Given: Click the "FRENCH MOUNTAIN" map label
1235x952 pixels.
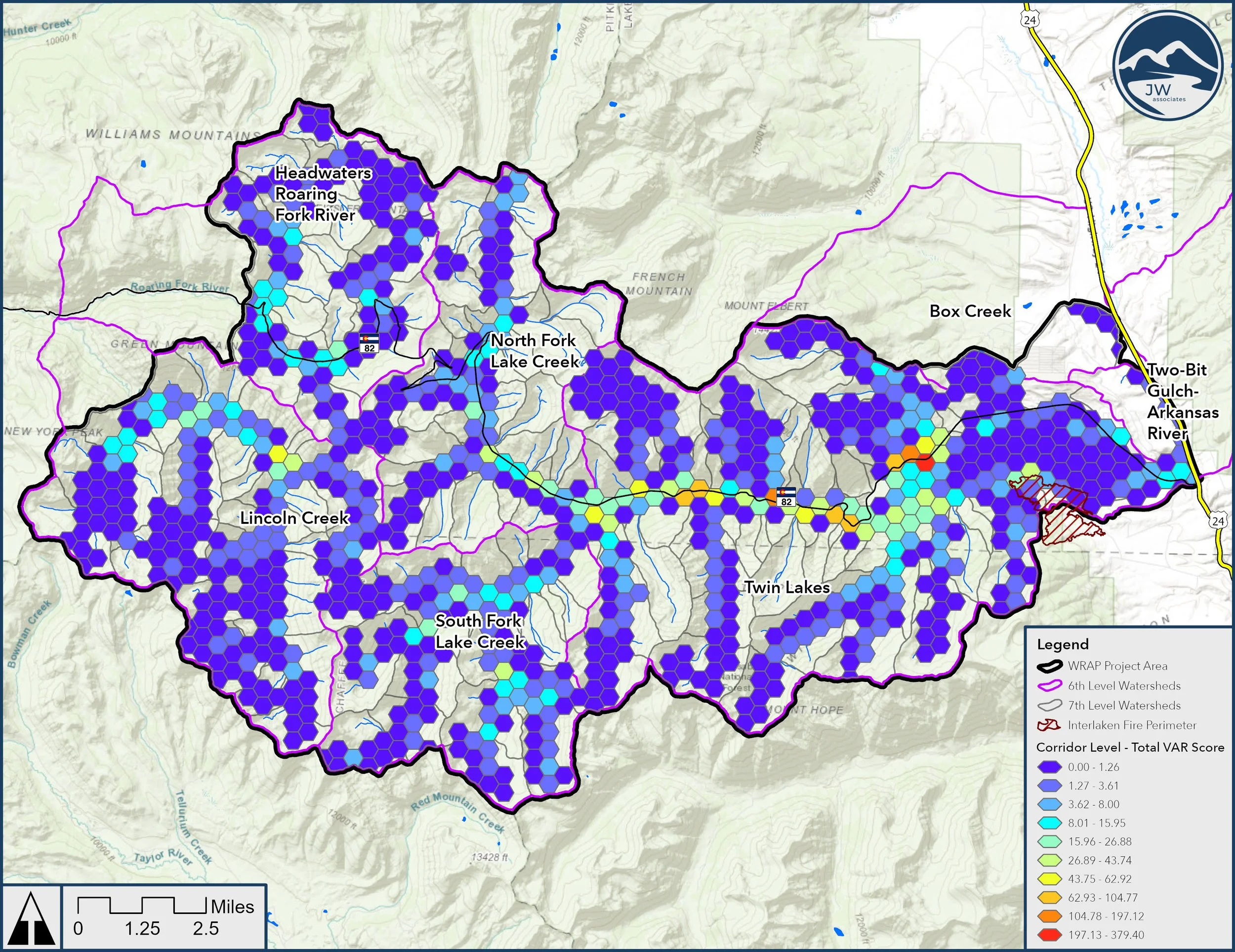Looking at the screenshot, I should point(659,284).
